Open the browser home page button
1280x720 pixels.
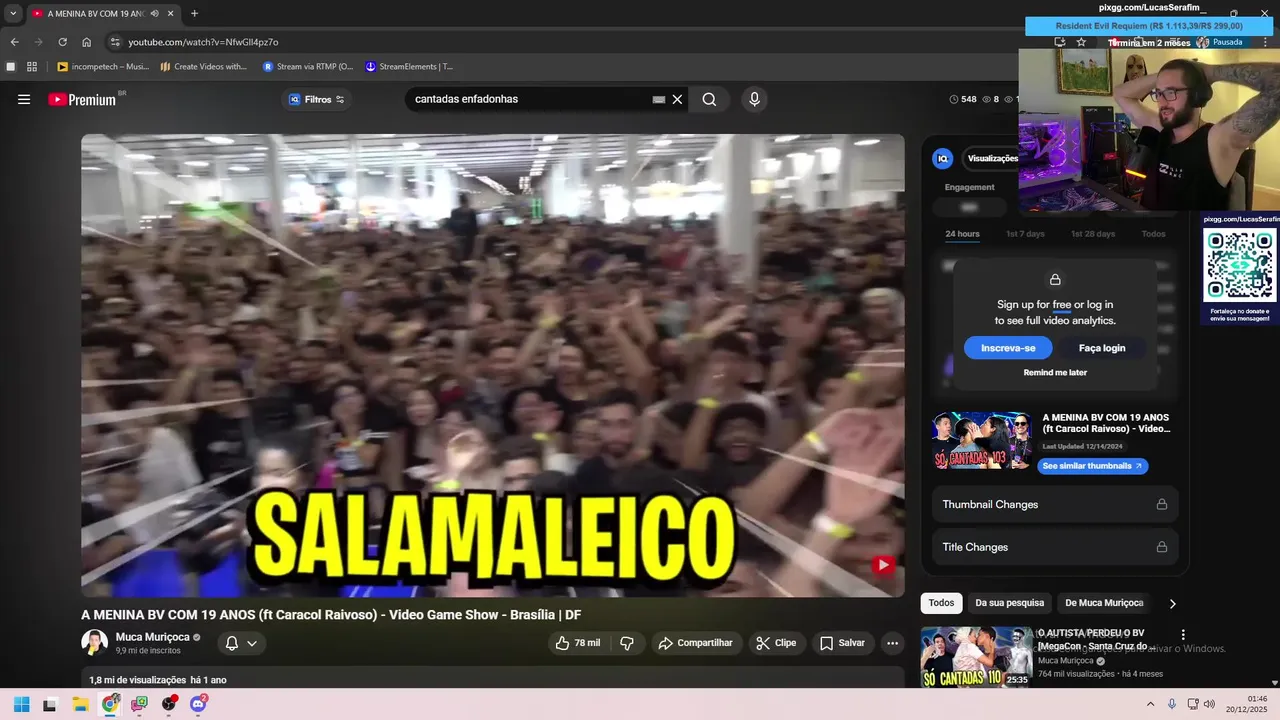[86, 42]
